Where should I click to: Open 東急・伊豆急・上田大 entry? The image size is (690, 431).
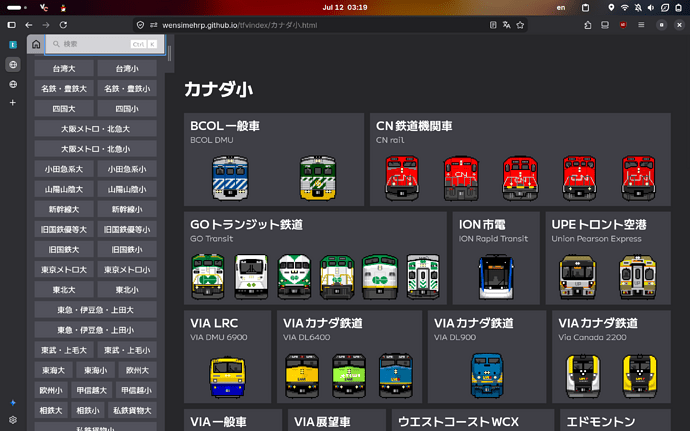pyautogui.click(x=95, y=310)
